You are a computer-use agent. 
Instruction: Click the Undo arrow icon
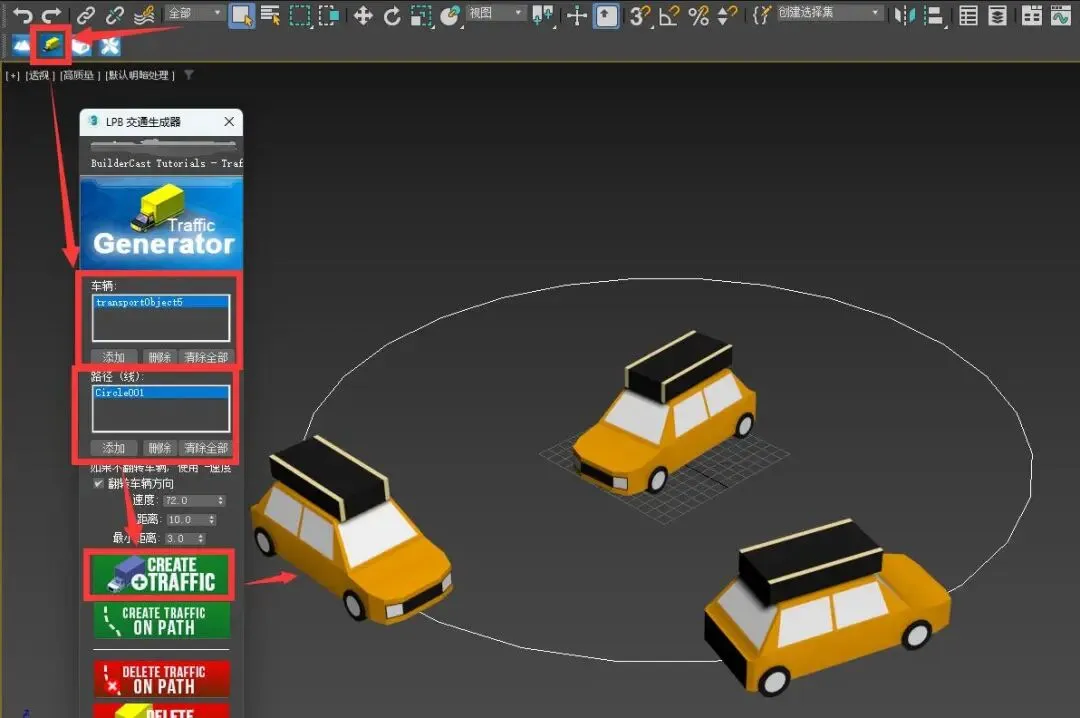coord(22,15)
